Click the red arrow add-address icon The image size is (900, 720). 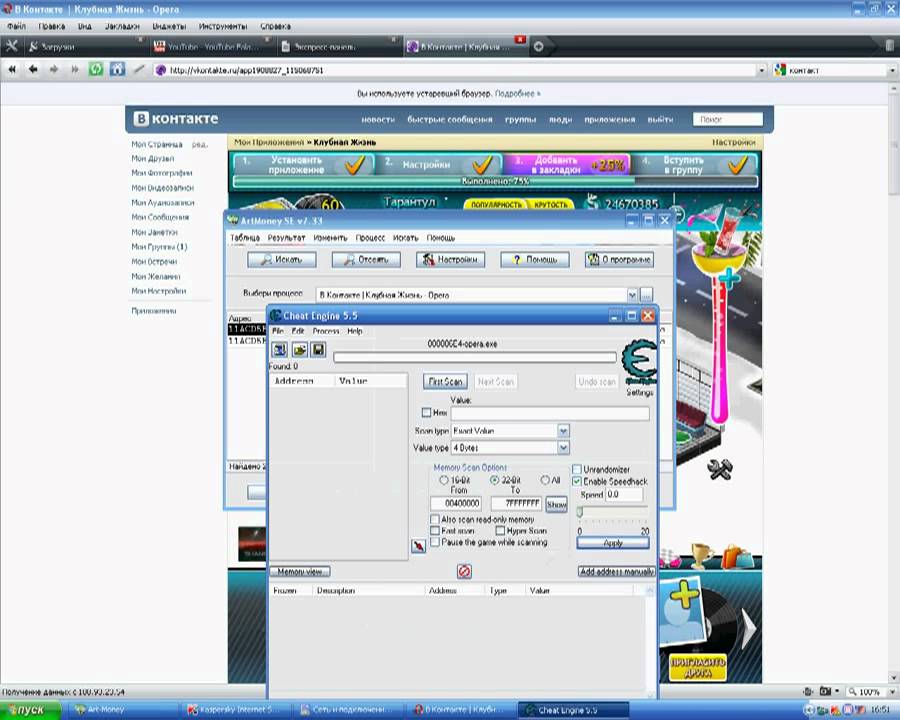(x=418, y=545)
